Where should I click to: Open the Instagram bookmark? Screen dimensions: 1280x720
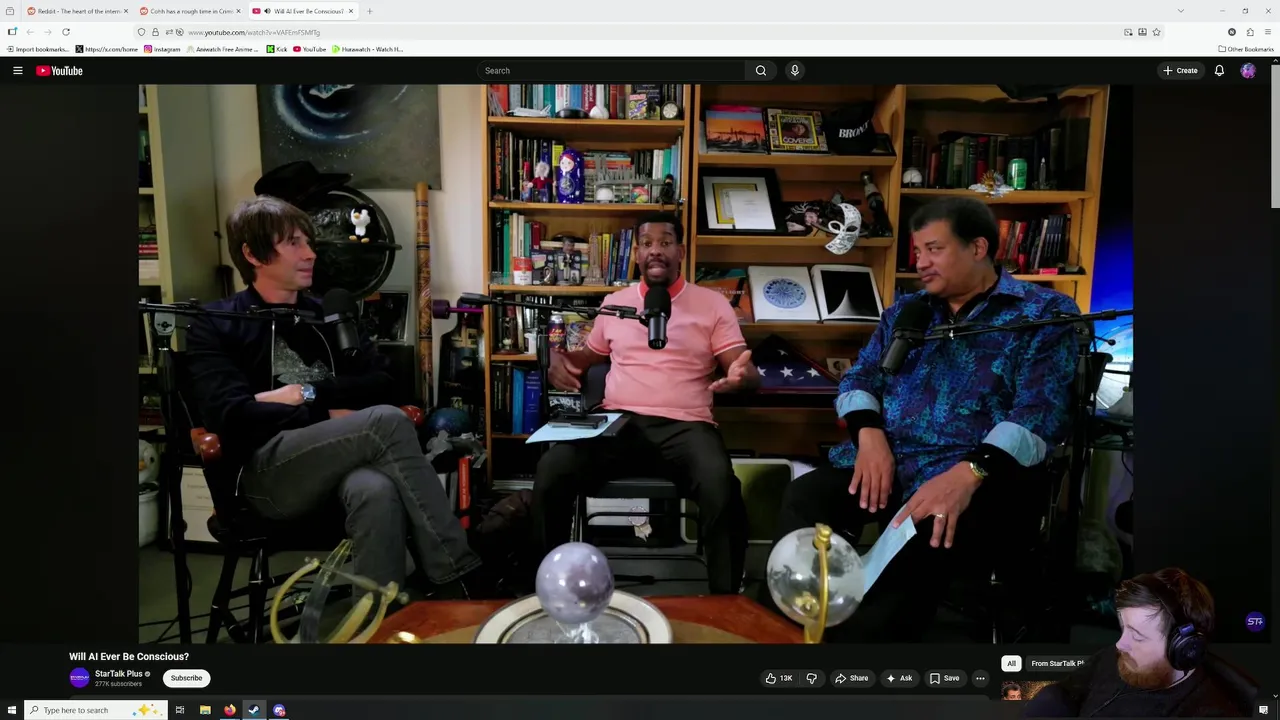click(162, 49)
